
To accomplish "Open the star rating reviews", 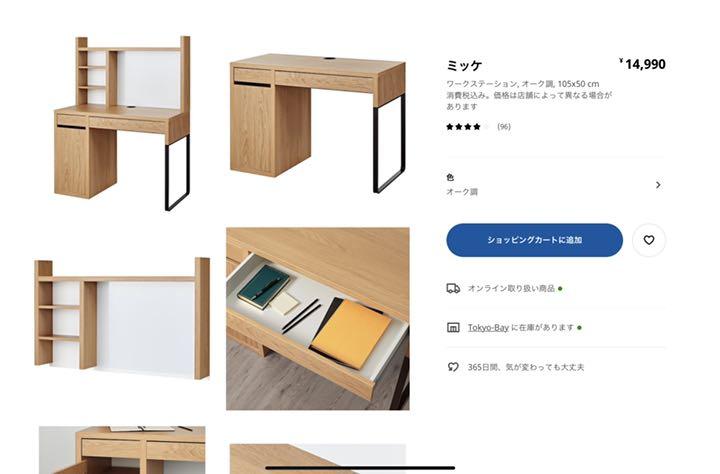I will click(463, 127).
